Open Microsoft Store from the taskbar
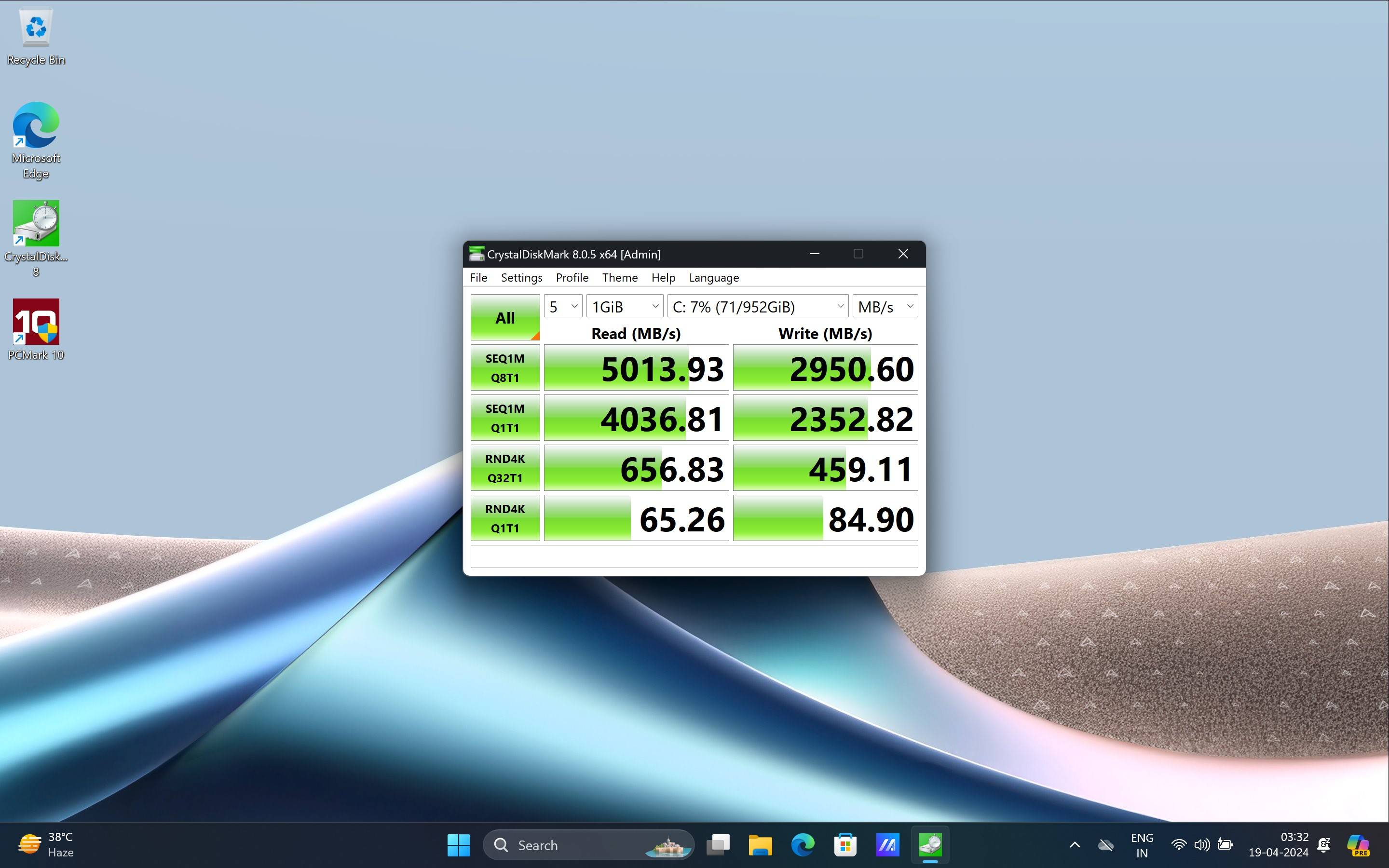The image size is (1389, 868). coord(845,844)
